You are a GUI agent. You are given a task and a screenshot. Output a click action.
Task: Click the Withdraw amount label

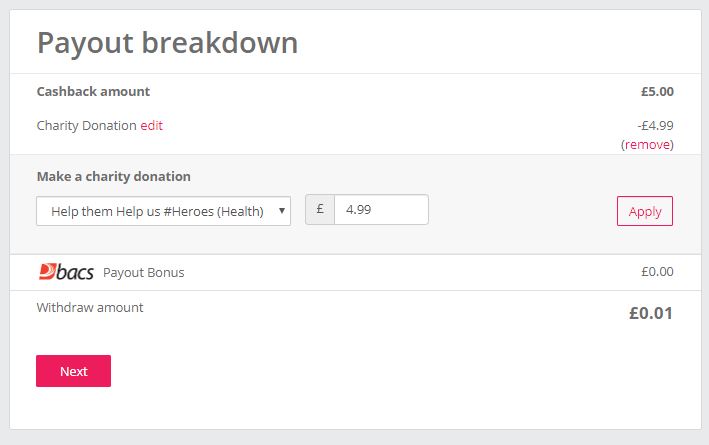[90, 308]
